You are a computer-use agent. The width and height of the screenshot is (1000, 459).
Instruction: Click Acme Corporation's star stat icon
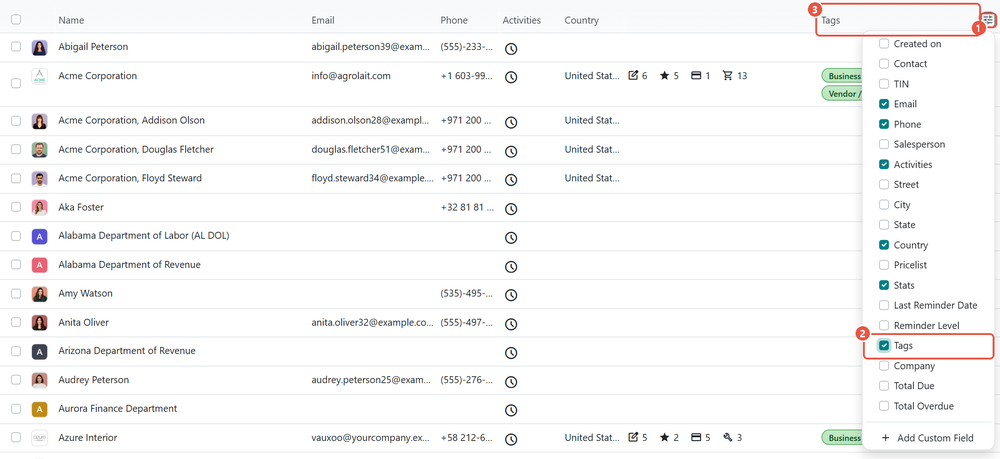[665, 76]
